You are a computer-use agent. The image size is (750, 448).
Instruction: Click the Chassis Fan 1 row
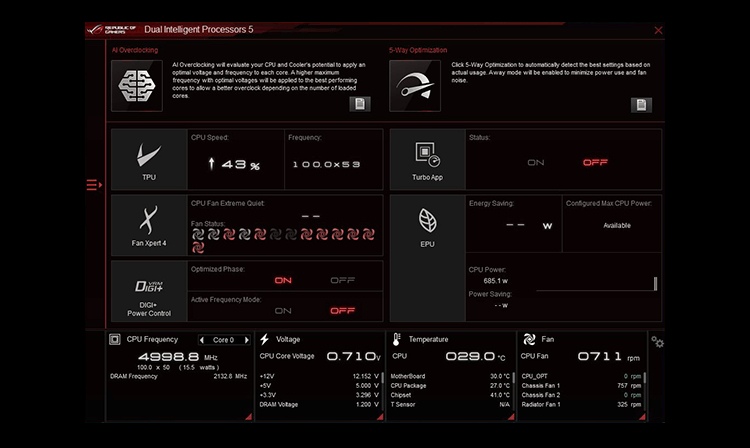coord(581,385)
